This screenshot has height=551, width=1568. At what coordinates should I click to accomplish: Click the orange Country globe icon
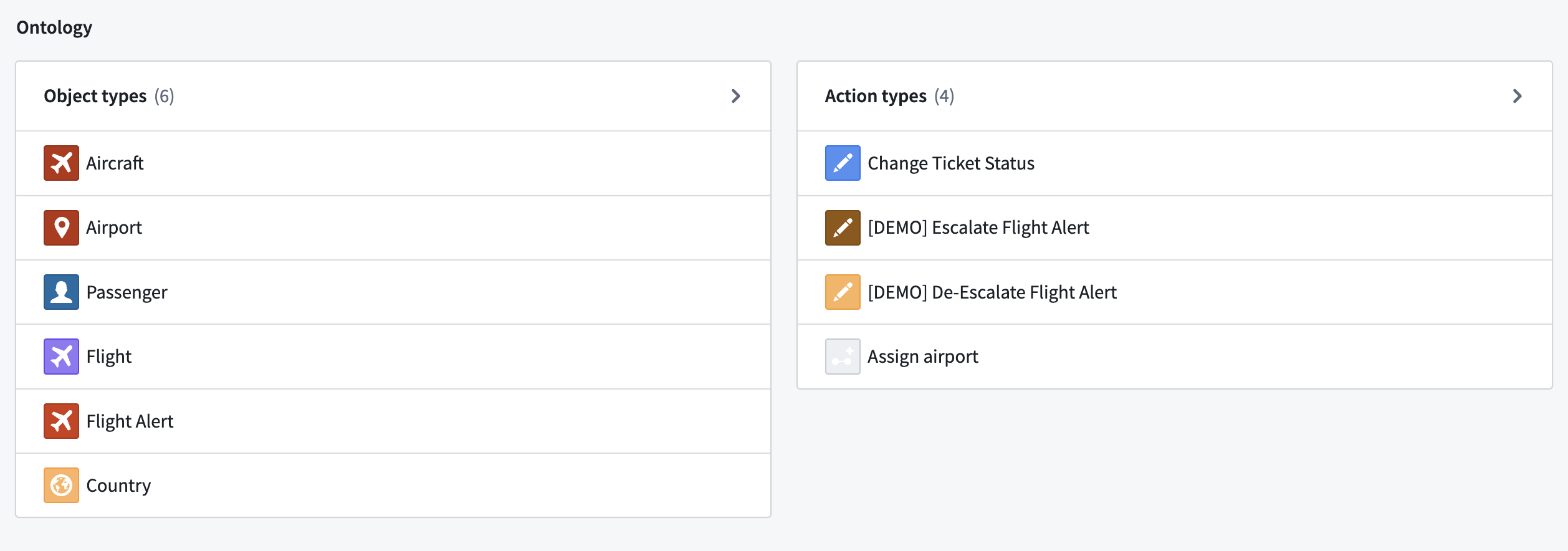click(x=61, y=486)
